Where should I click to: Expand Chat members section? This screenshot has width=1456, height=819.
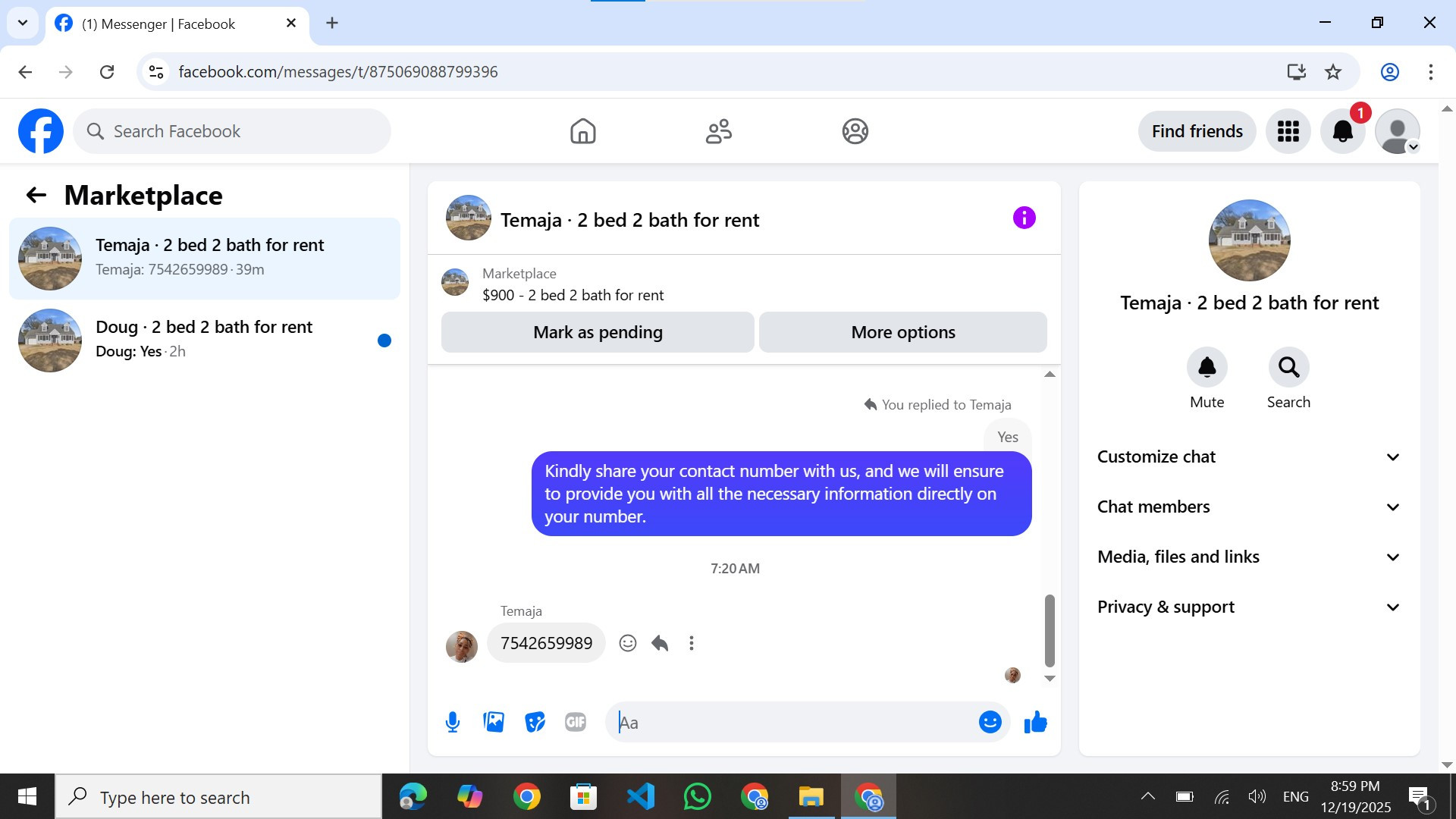tap(1249, 507)
